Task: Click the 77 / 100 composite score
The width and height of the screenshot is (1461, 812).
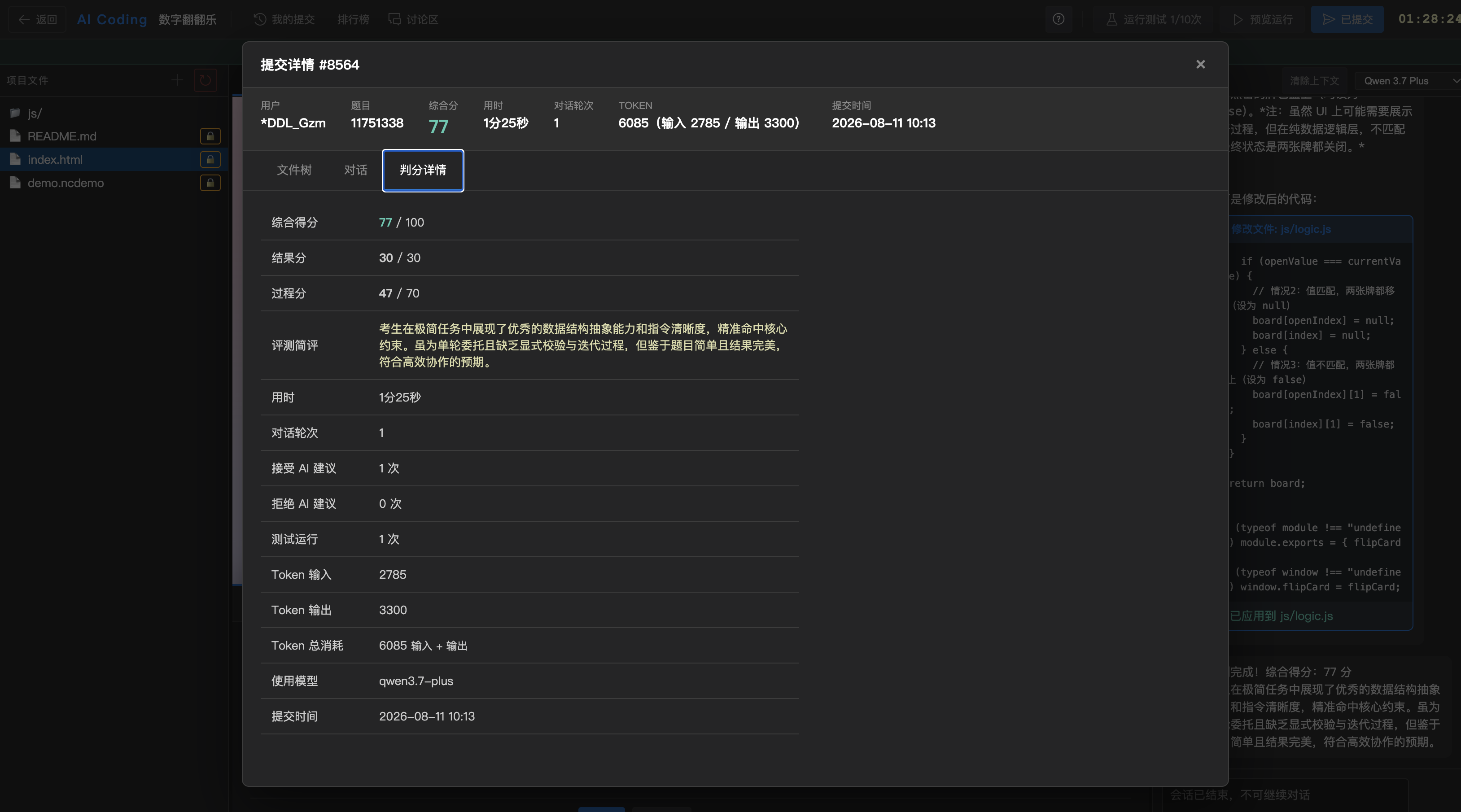Action: 402,222
